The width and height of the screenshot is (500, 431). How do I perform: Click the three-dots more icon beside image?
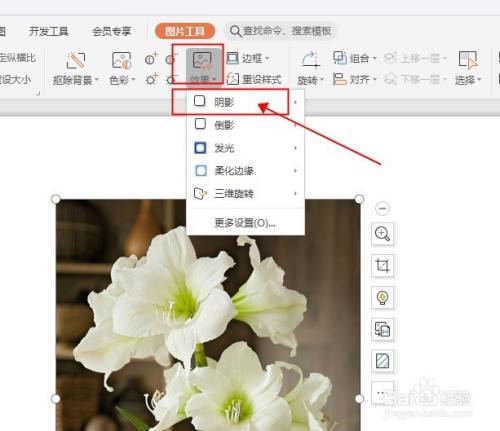pyautogui.click(x=382, y=393)
